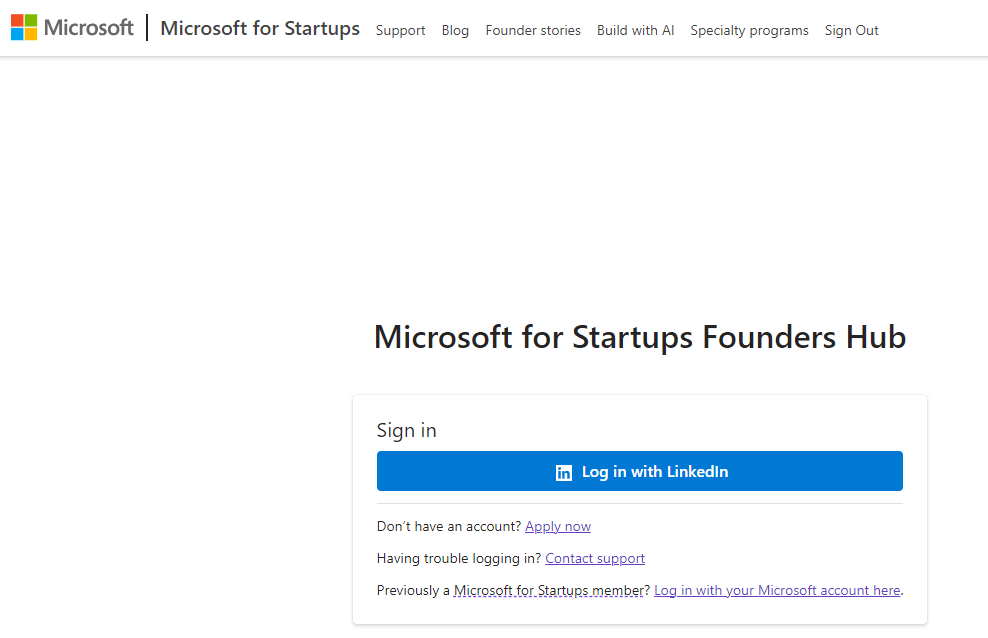Click the 'Don't have an account?' text
This screenshot has width=988, height=638.
point(449,527)
